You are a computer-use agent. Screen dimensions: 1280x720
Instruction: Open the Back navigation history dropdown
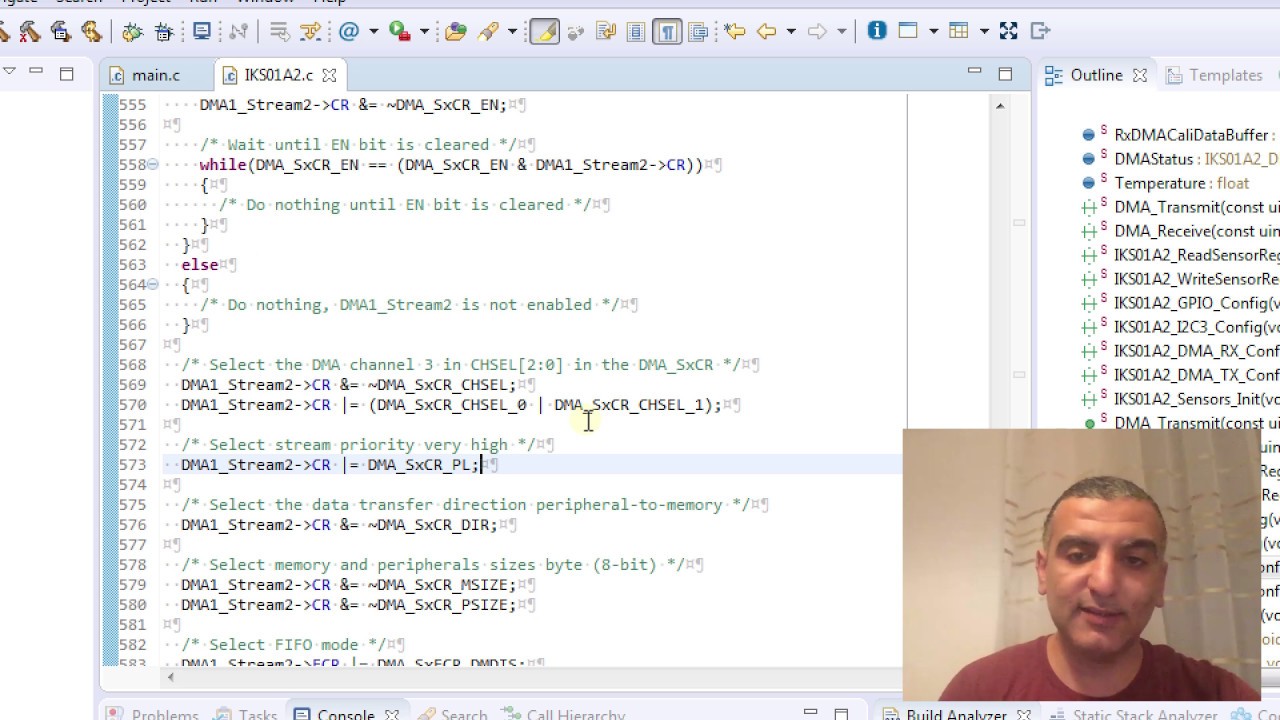pyautogui.click(x=790, y=32)
